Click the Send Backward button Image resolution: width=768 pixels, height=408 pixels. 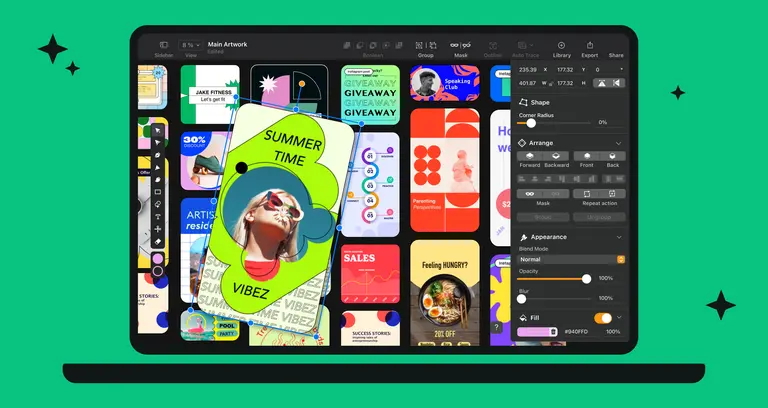pyautogui.click(x=556, y=156)
